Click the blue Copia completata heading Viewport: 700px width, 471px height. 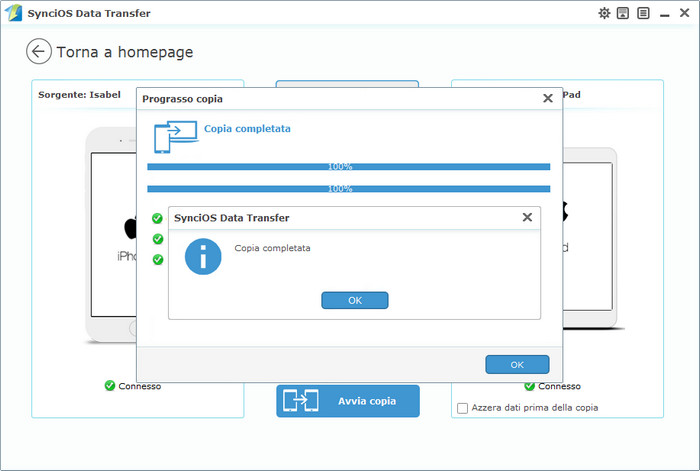[247, 129]
